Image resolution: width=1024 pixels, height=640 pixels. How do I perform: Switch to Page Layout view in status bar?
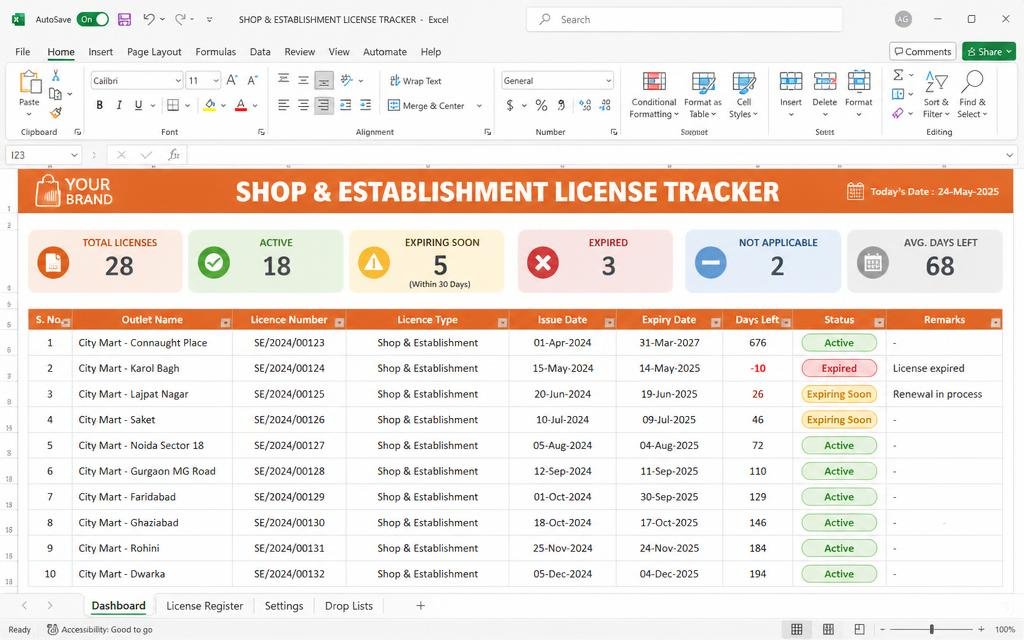click(x=828, y=629)
